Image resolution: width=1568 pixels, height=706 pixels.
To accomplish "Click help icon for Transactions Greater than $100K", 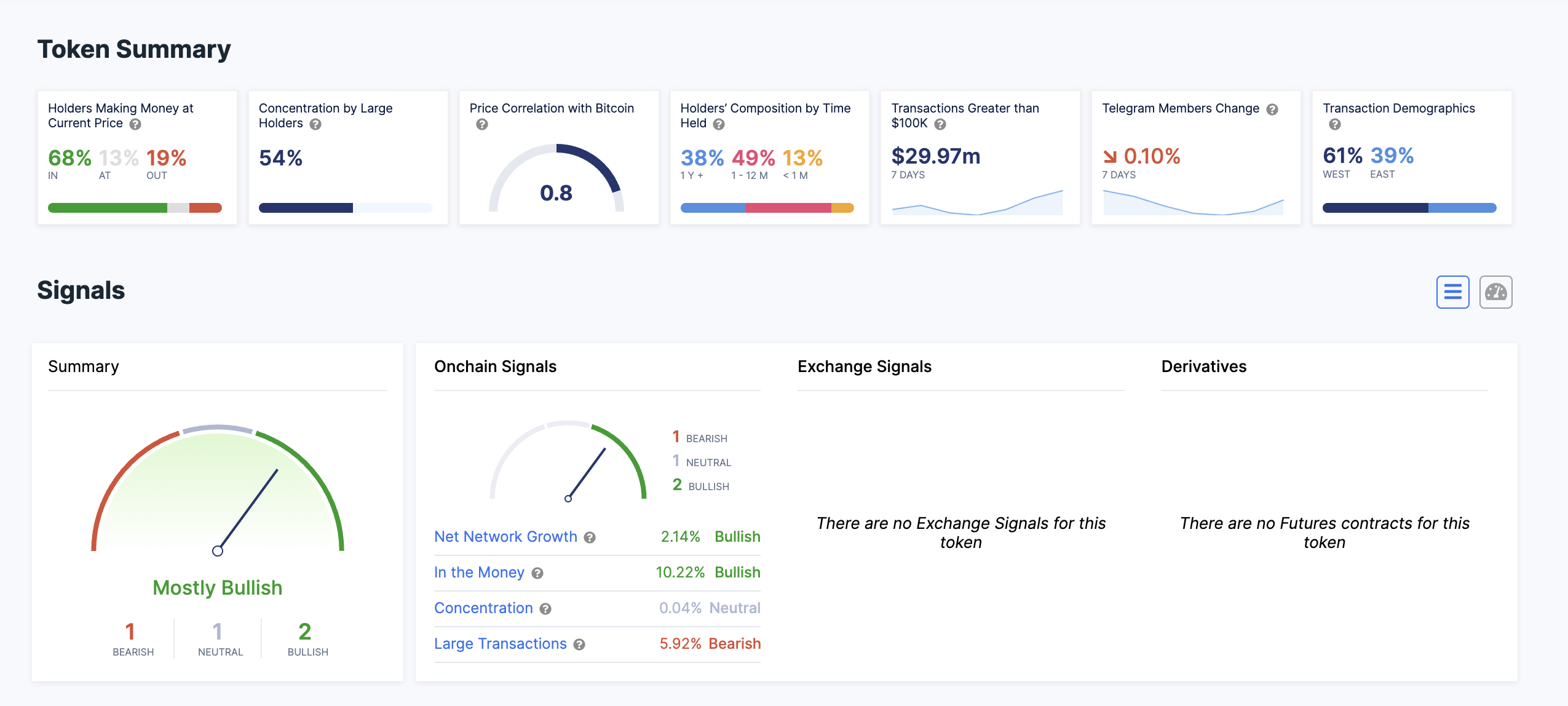I will coord(940,124).
